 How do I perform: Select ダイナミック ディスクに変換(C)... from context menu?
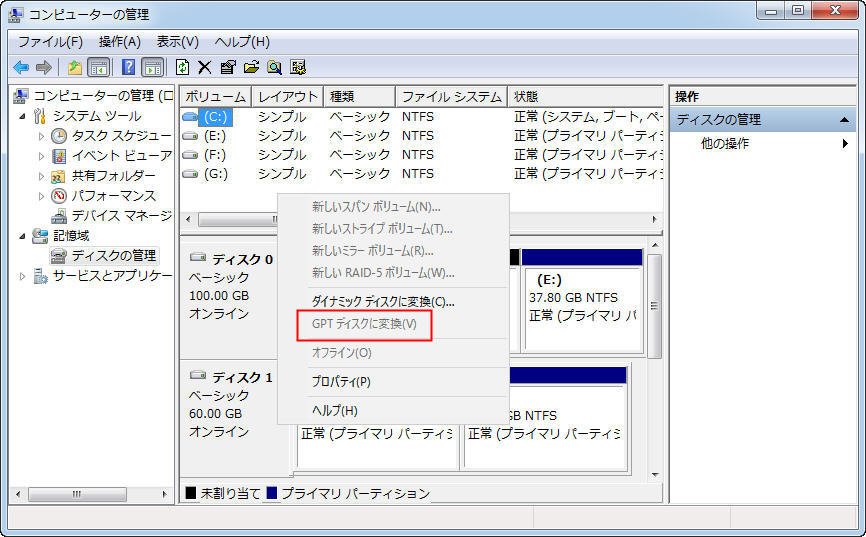point(382,301)
